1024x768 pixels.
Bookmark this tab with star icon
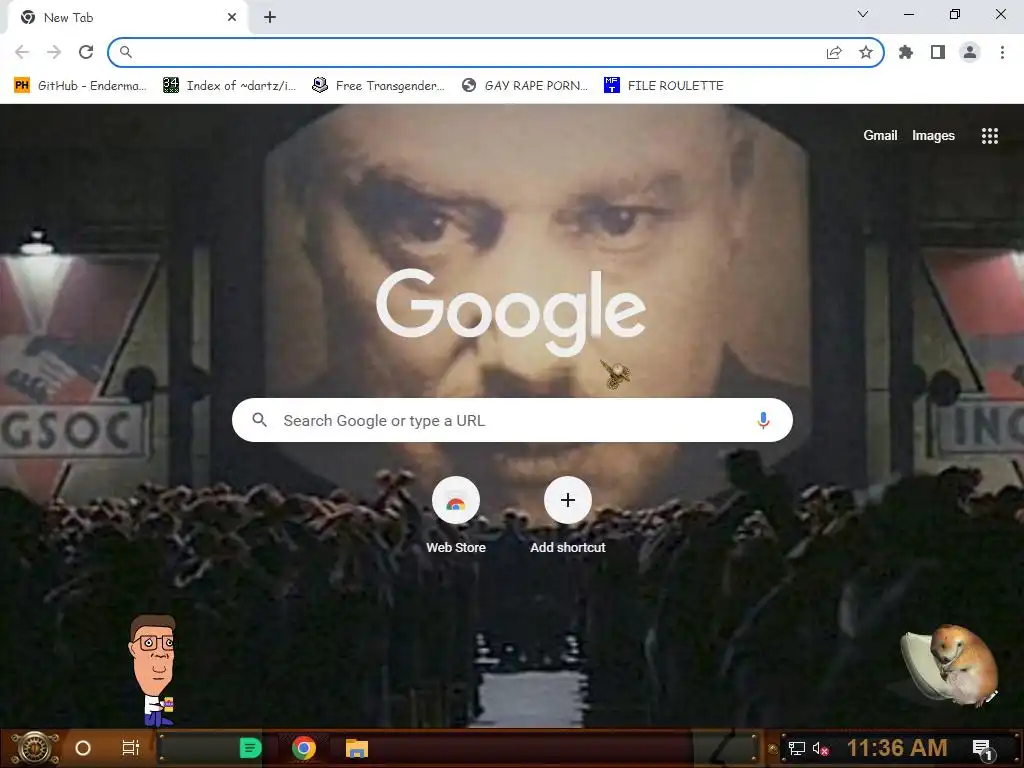coord(866,52)
